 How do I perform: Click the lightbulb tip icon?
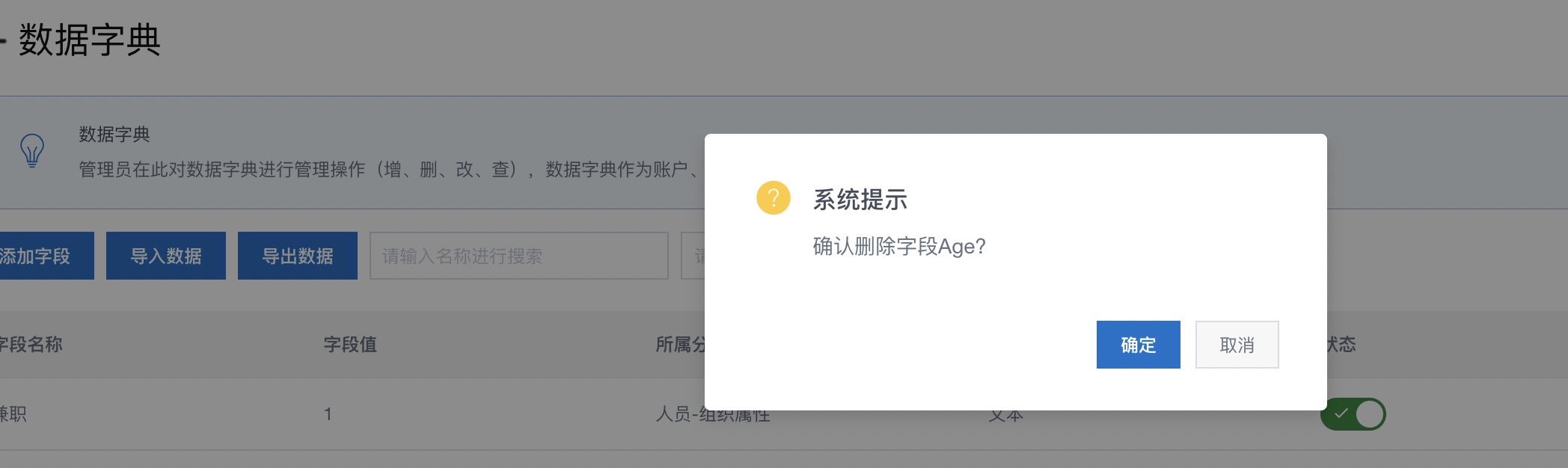click(x=32, y=150)
